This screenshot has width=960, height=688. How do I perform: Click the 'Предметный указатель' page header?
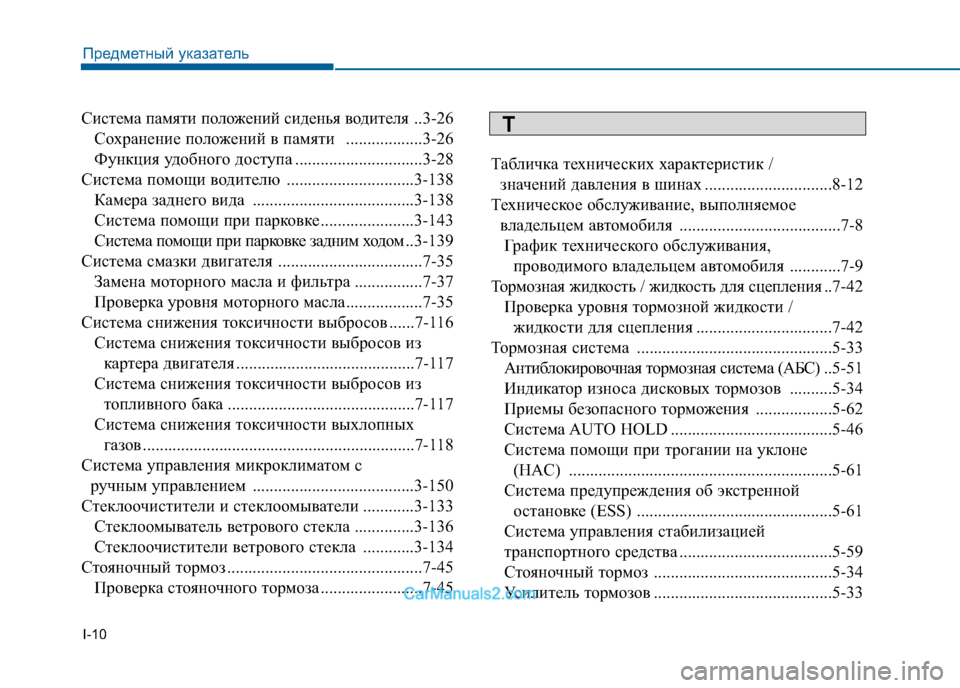point(166,54)
